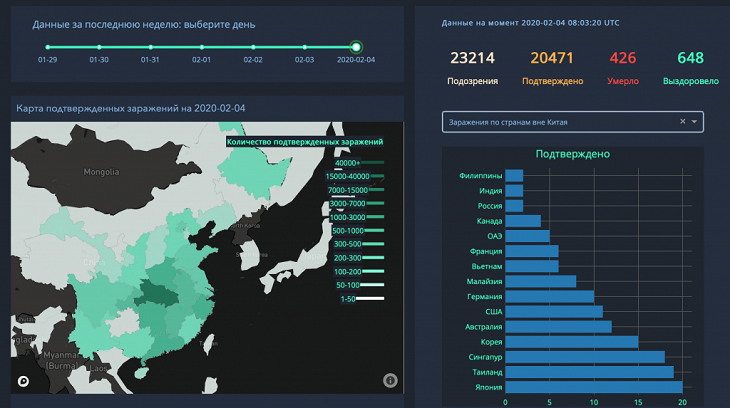Click the Japan bar in the chart
Image resolution: width=730 pixels, height=408 pixels.
(593, 387)
